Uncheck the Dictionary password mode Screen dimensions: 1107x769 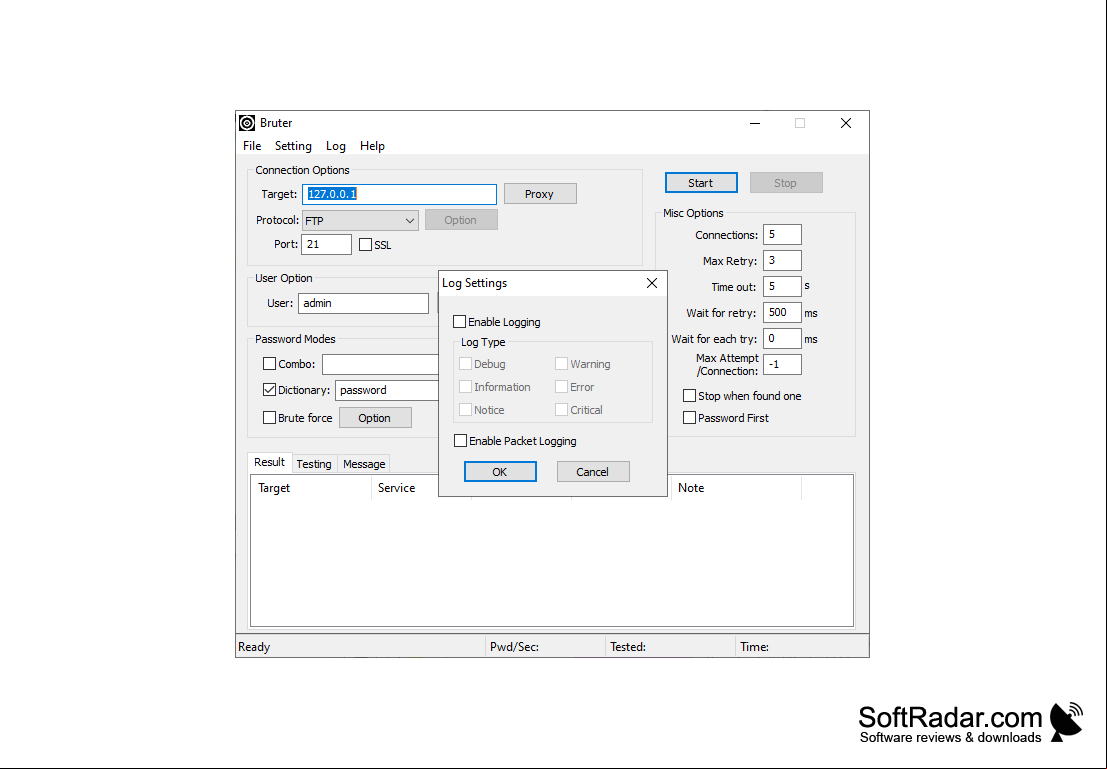269,390
